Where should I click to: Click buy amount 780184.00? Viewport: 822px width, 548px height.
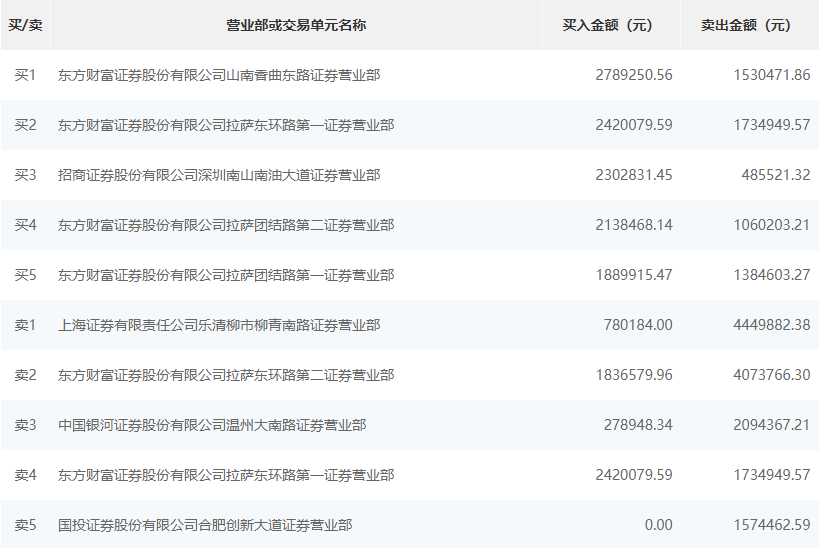tap(638, 325)
